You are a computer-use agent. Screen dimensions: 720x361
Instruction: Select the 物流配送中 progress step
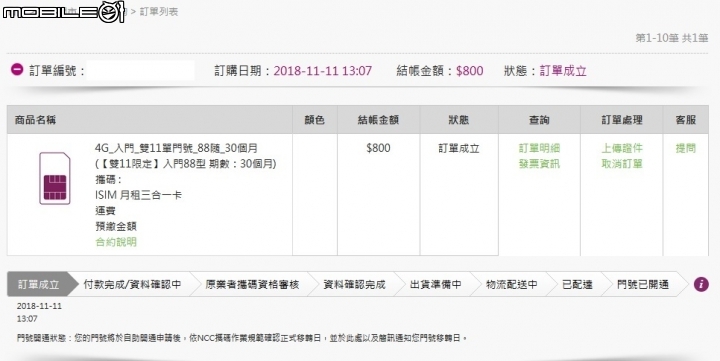click(x=512, y=284)
